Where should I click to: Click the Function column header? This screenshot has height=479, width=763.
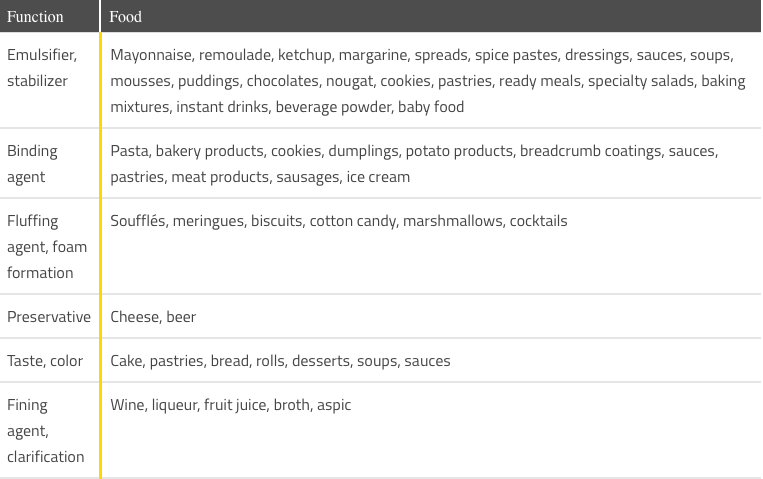click(49, 16)
